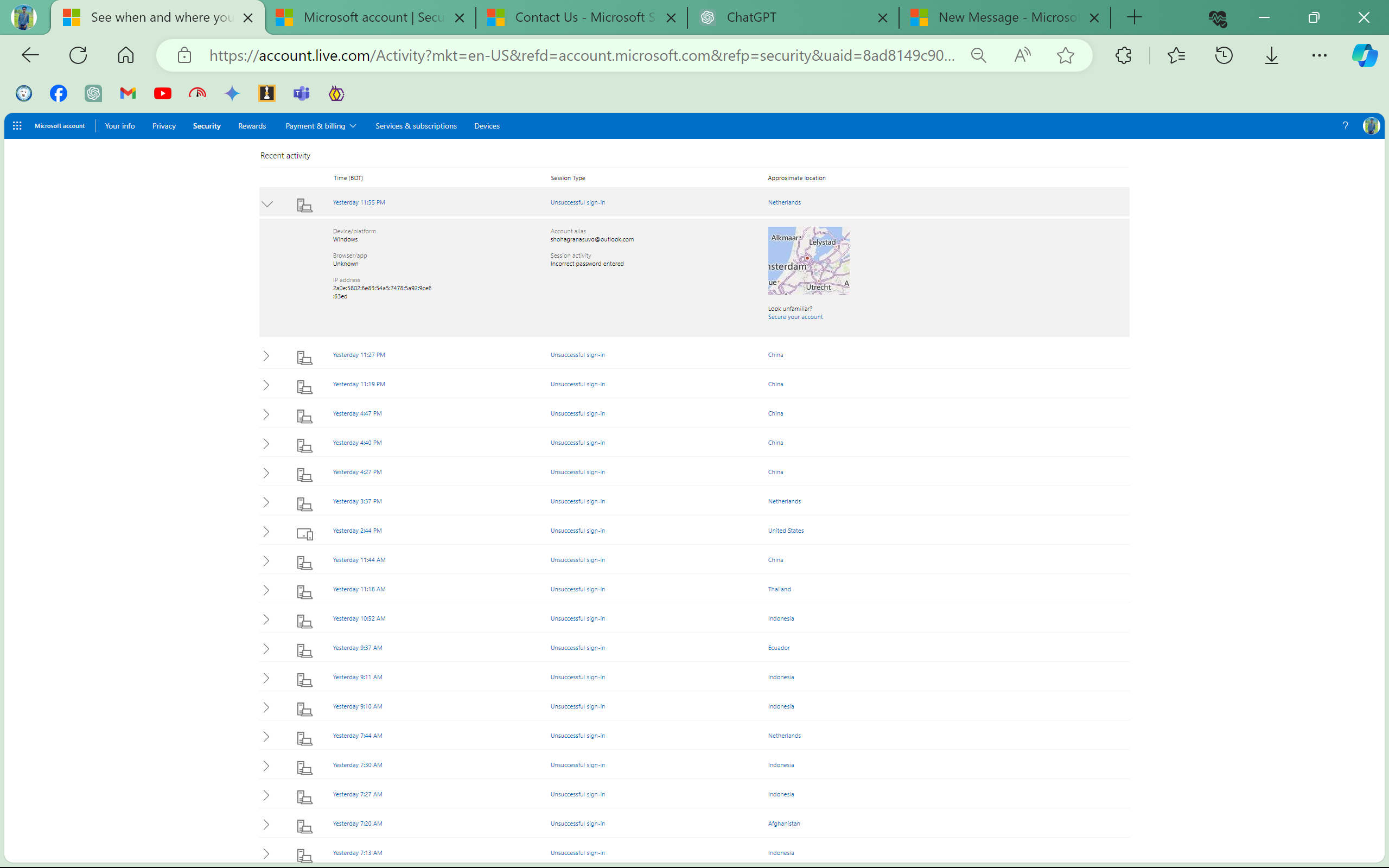The width and height of the screenshot is (1389, 868).
Task: Go to the Privacy menu item
Action: 163,126
